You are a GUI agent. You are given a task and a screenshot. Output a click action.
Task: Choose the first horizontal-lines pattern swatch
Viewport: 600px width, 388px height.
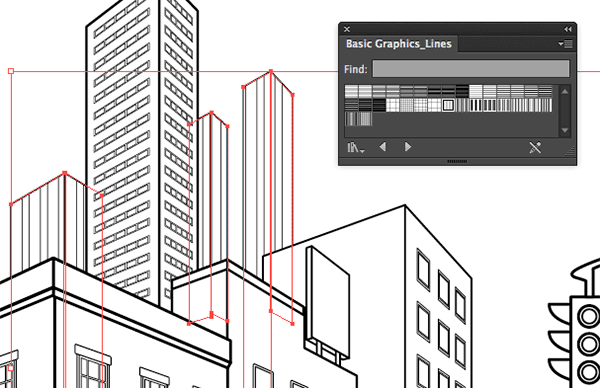352,91
